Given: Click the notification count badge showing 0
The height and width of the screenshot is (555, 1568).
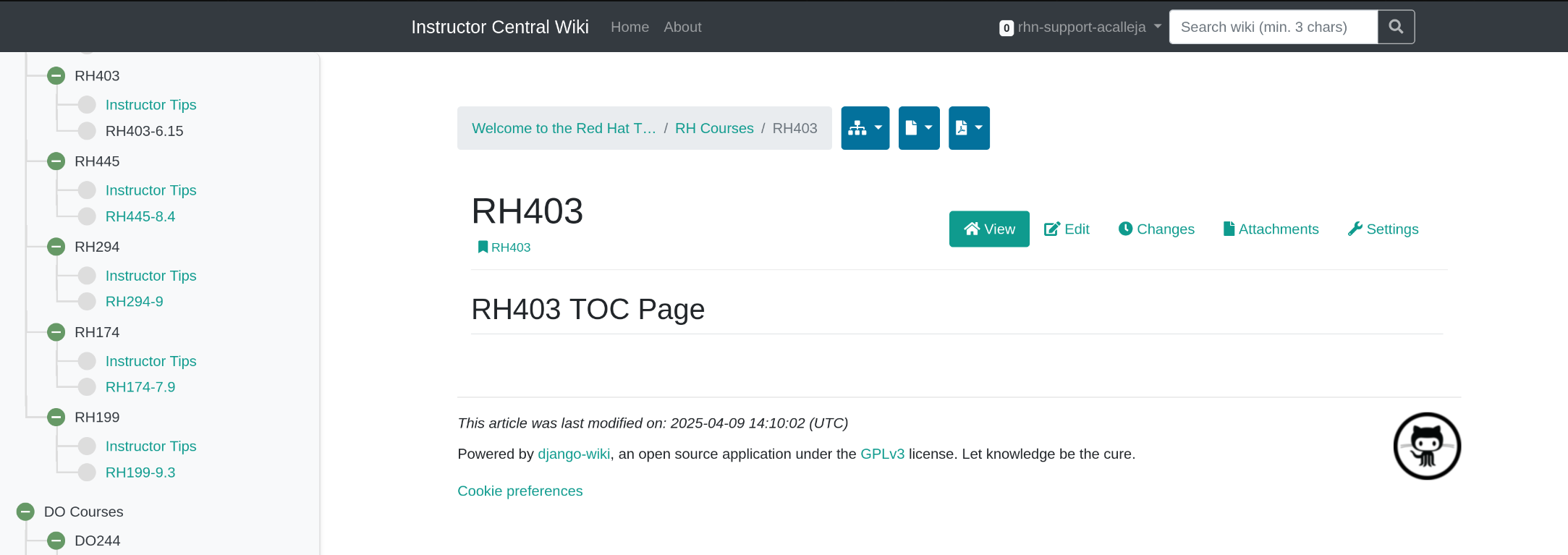Looking at the screenshot, I should pyautogui.click(x=1007, y=27).
